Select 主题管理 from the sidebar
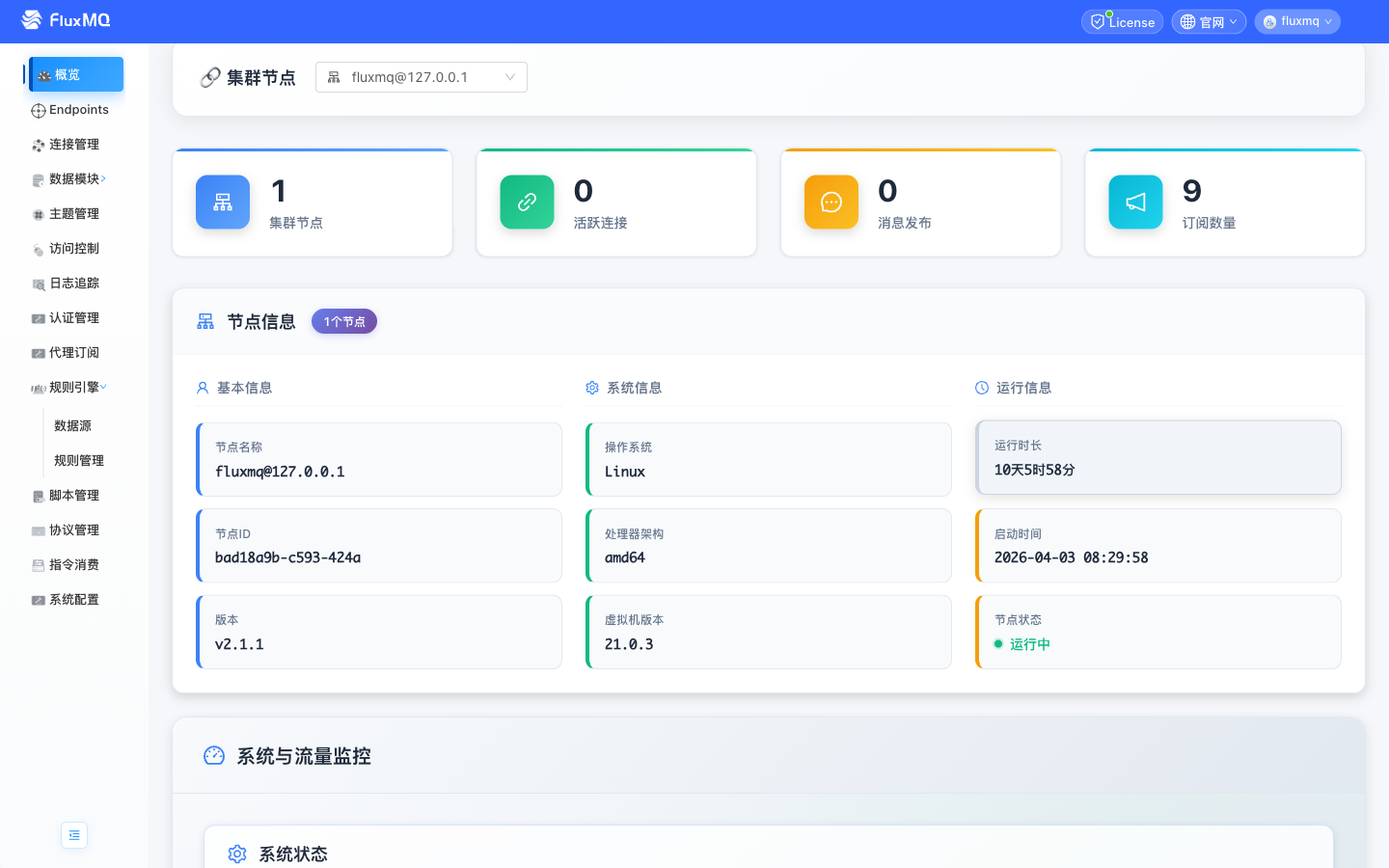 (74, 214)
